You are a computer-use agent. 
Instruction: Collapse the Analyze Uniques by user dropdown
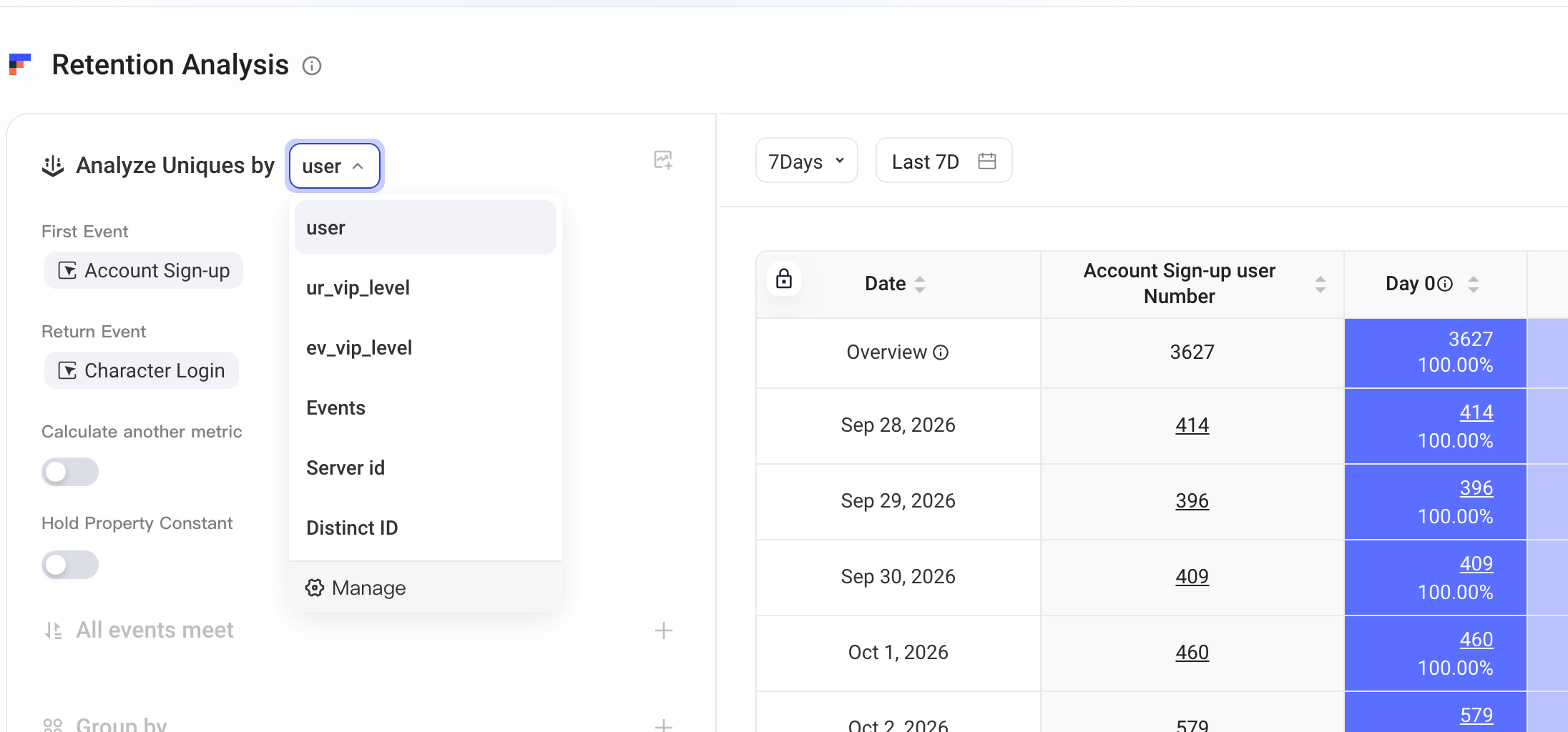(334, 166)
